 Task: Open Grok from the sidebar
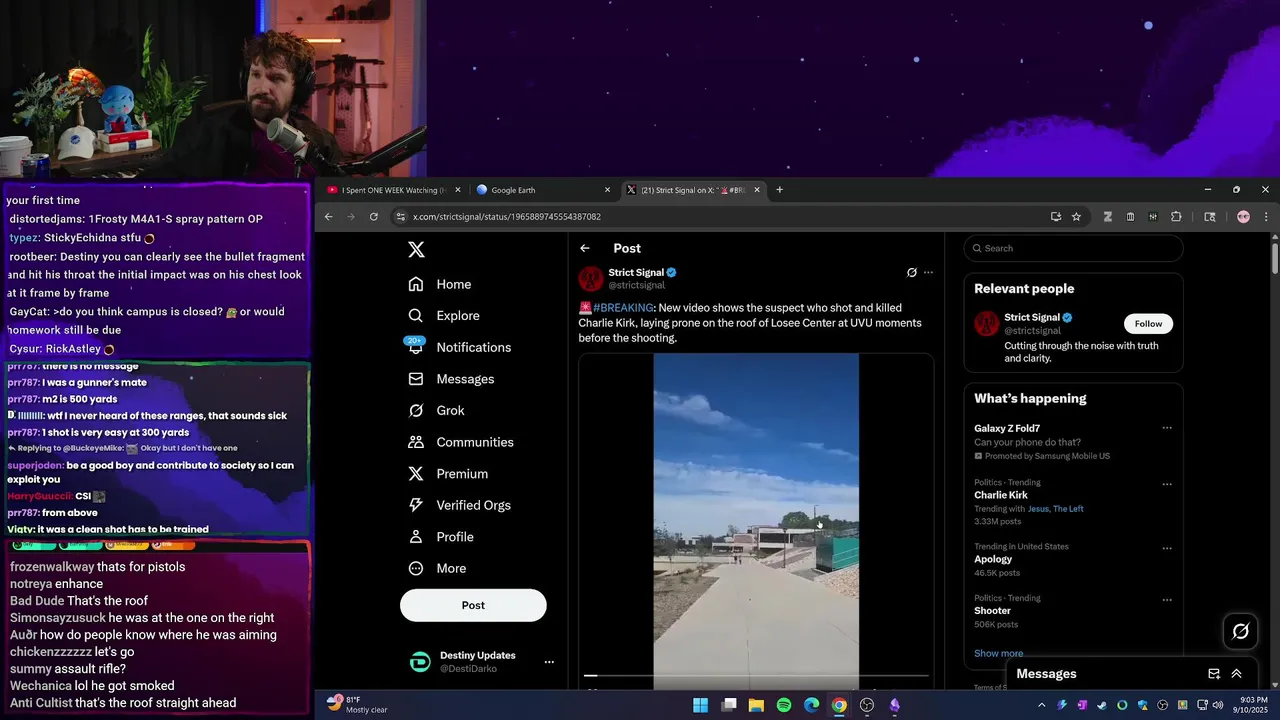click(x=436, y=411)
